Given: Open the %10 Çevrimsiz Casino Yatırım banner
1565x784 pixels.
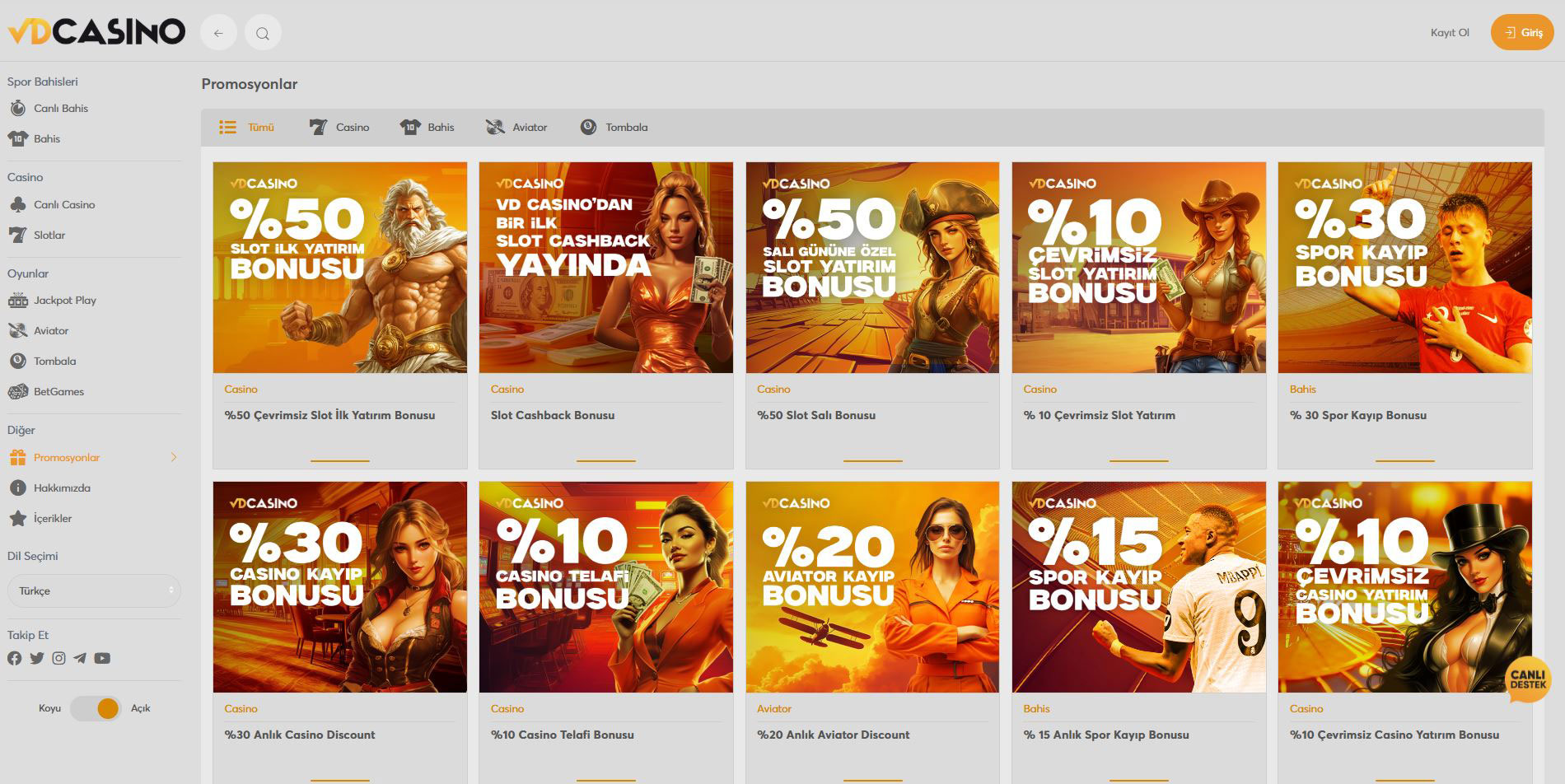Looking at the screenshot, I should [x=1405, y=587].
